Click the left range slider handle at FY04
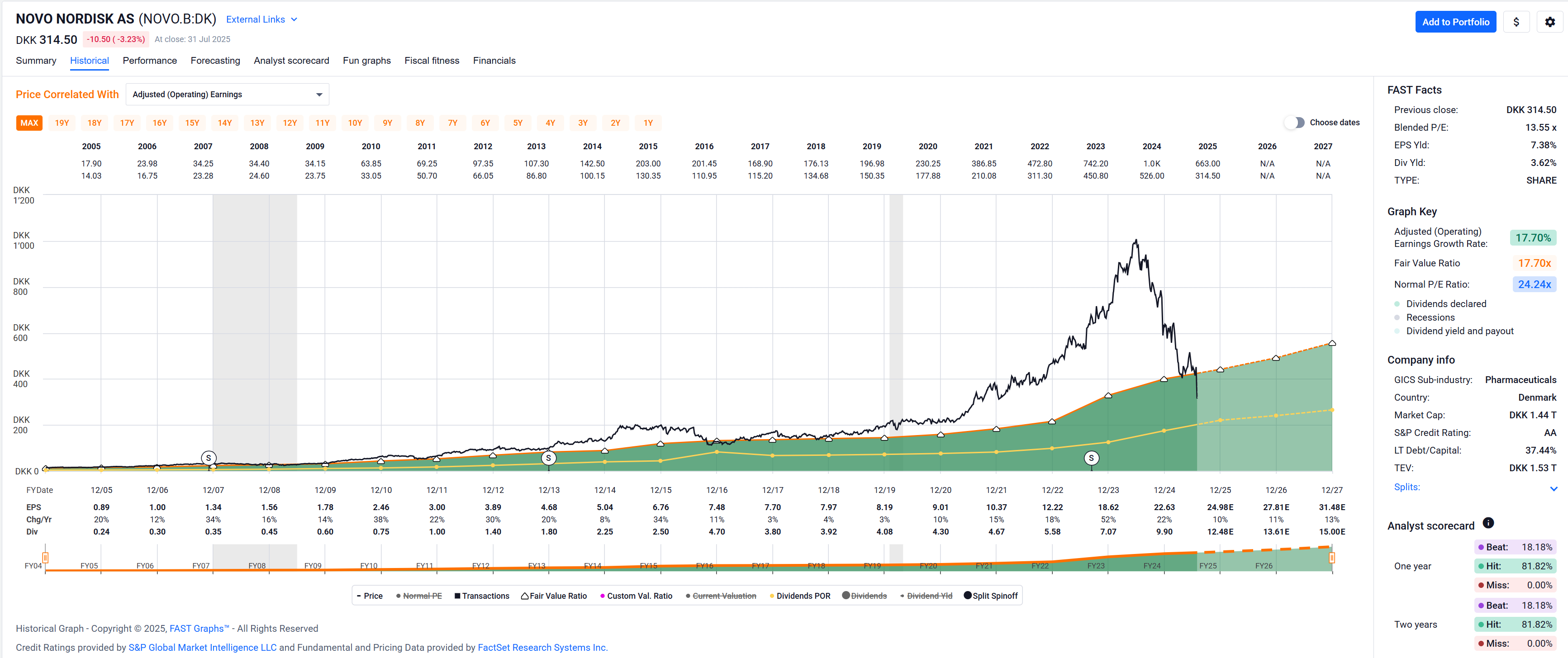Viewport: 1568px width, 658px height. 45,558
